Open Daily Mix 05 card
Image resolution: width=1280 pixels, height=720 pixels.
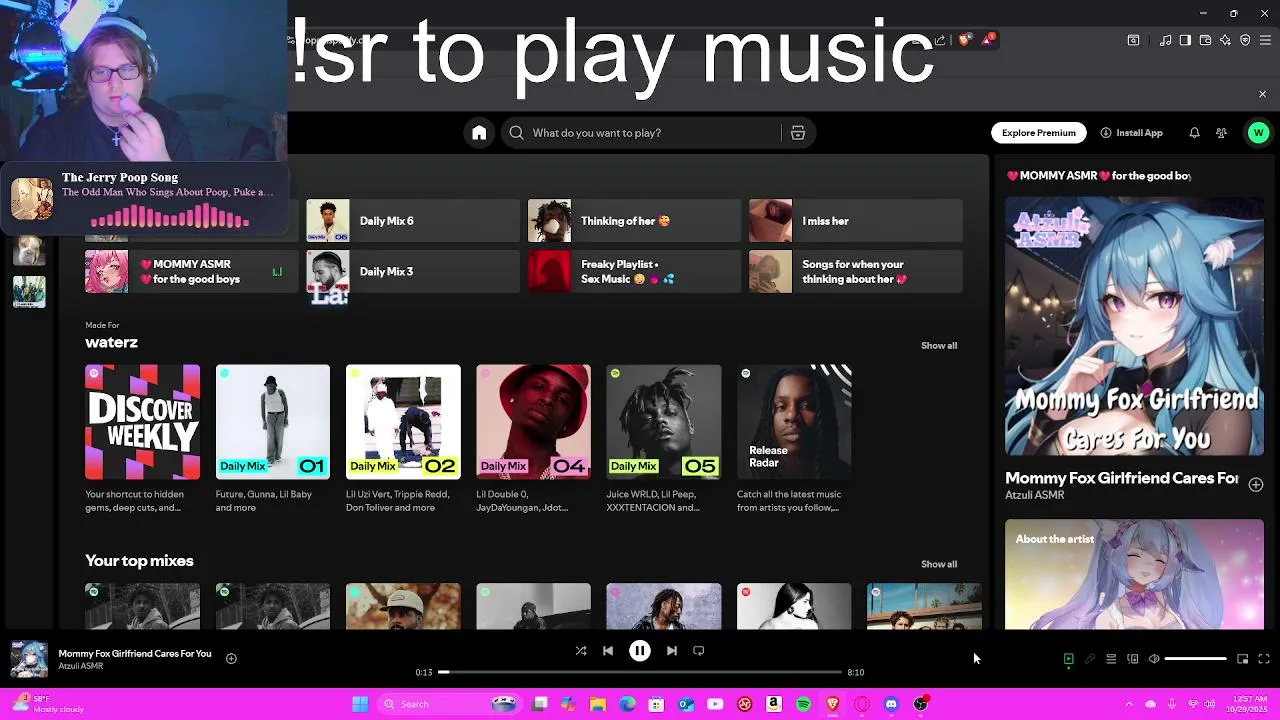[x=664, y=440]
